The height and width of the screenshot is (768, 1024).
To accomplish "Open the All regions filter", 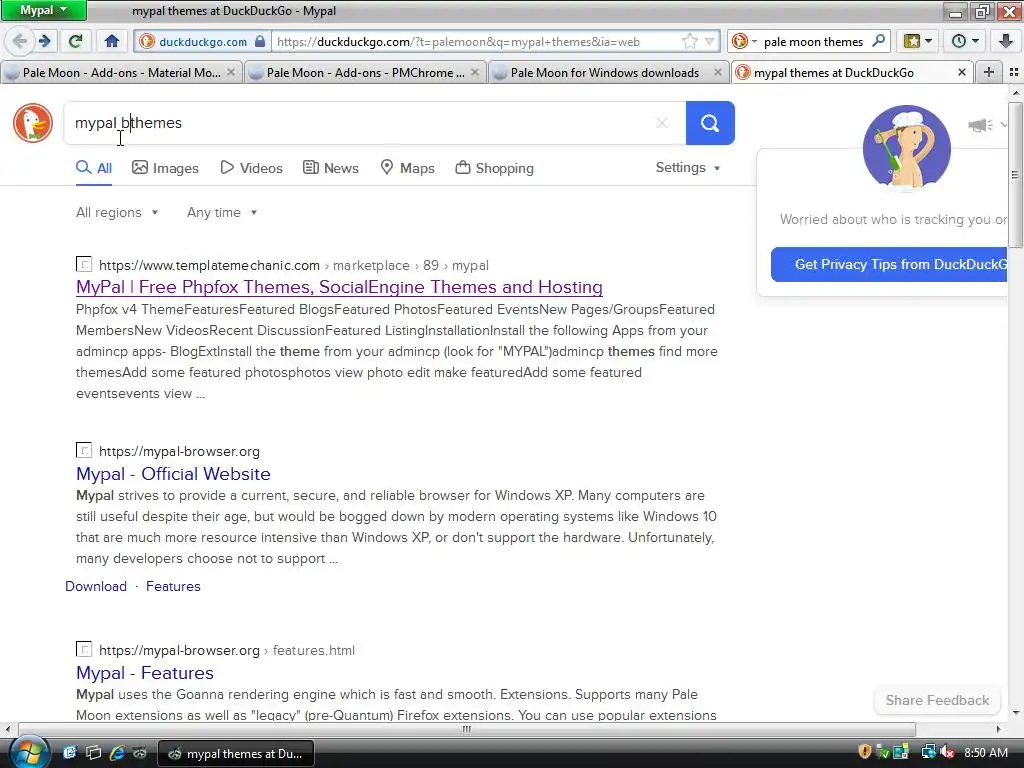I will (117, 212).
